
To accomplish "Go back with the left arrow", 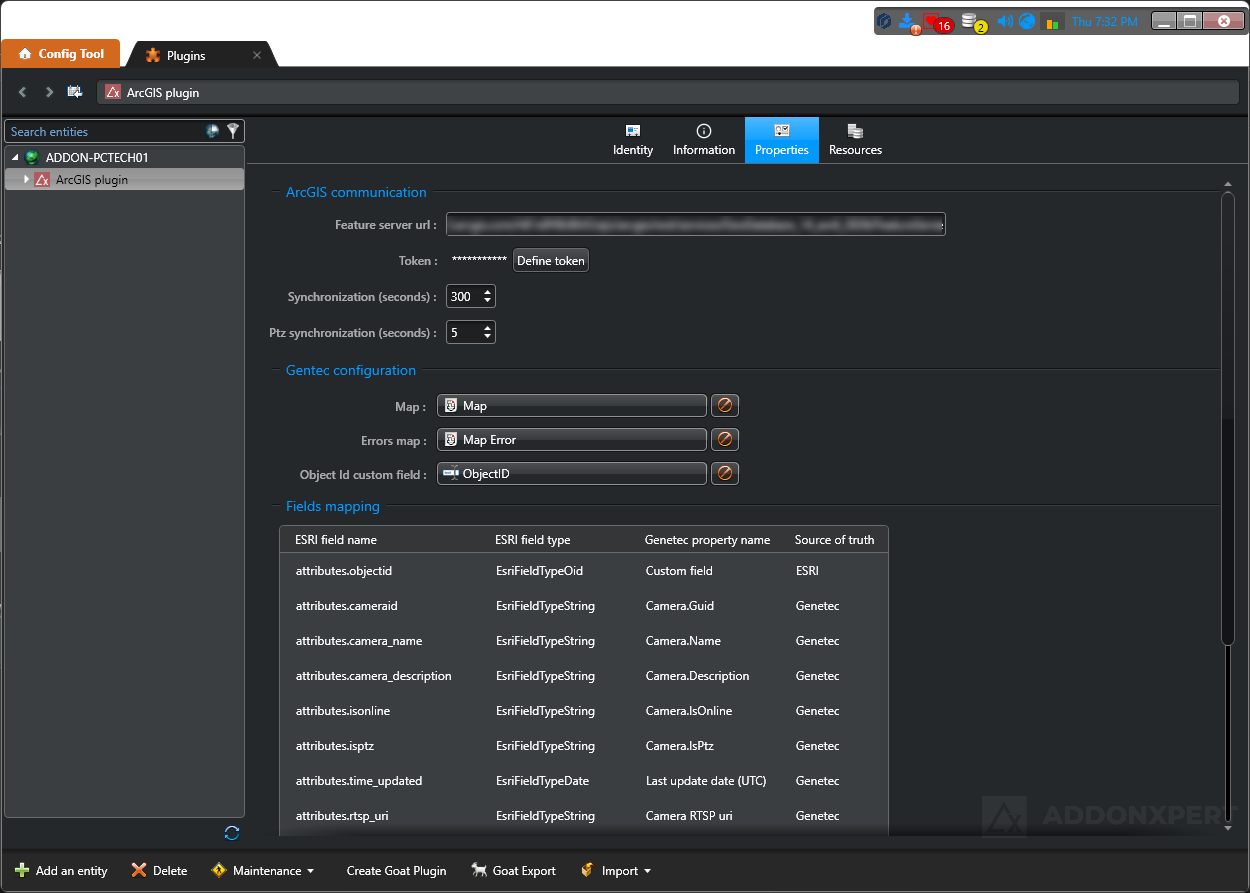I will [23, 92].
